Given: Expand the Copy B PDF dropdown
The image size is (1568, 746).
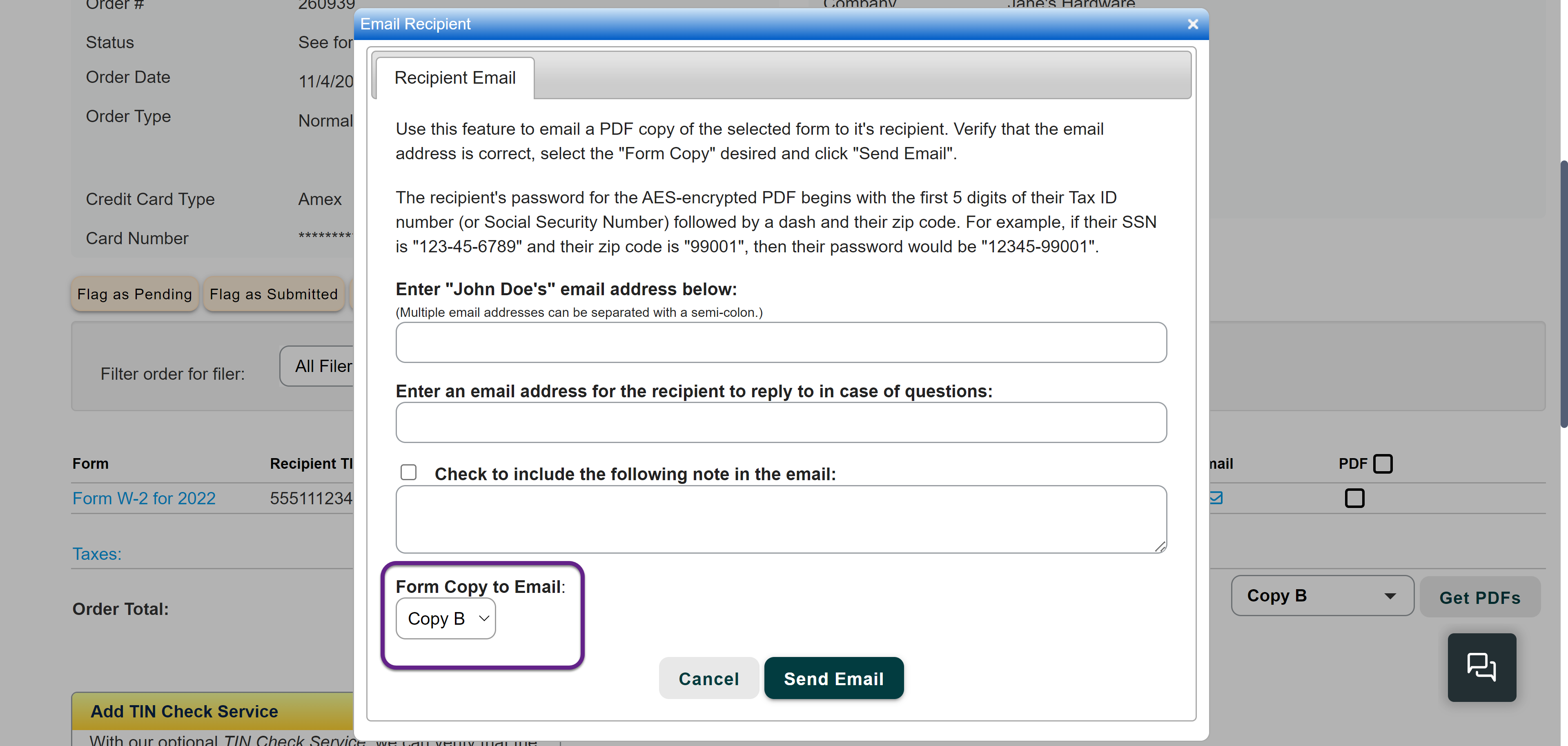Looking at the screenshot, I should [x=1321, y=596].
